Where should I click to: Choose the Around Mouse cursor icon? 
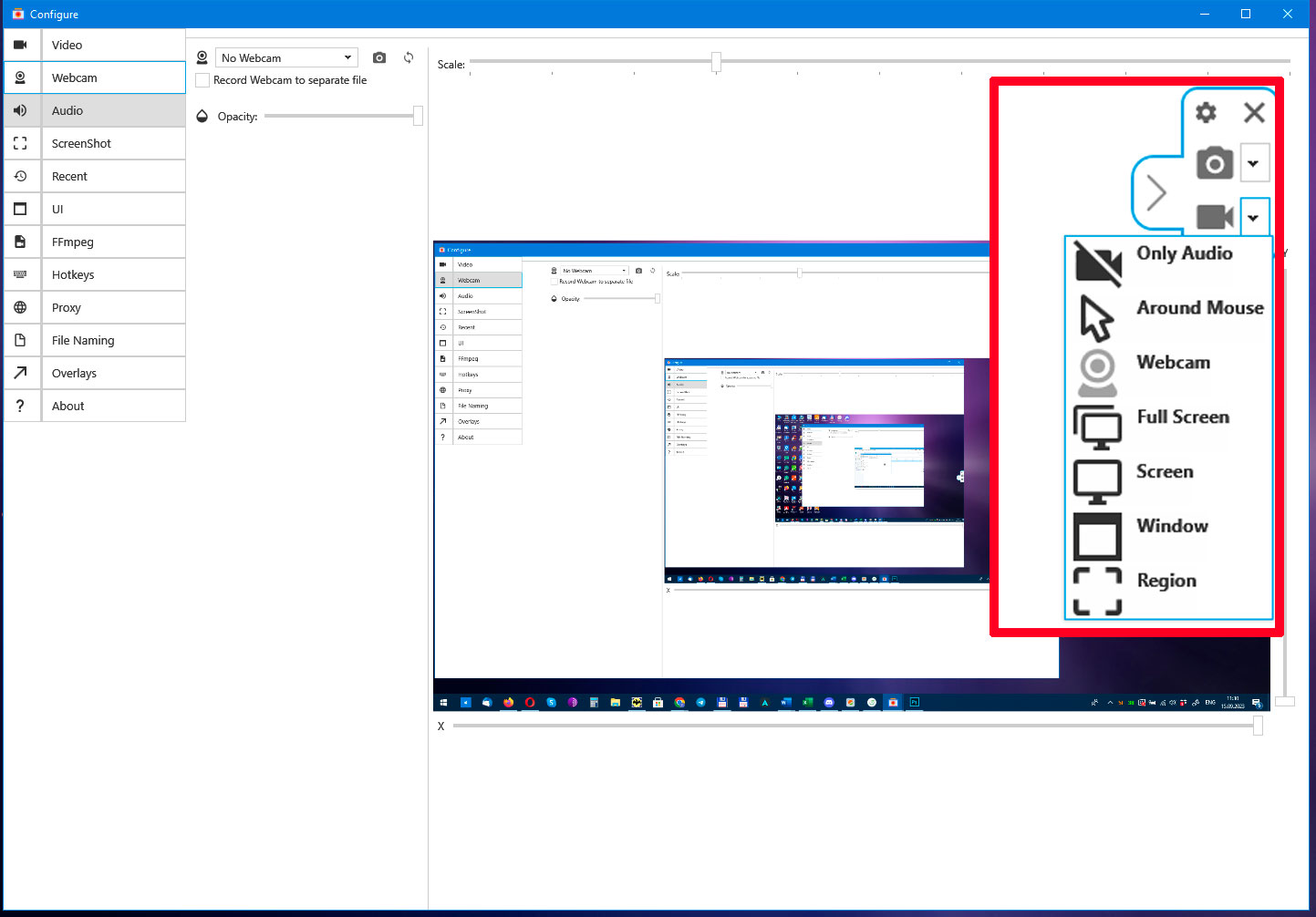click(1097, 318)
